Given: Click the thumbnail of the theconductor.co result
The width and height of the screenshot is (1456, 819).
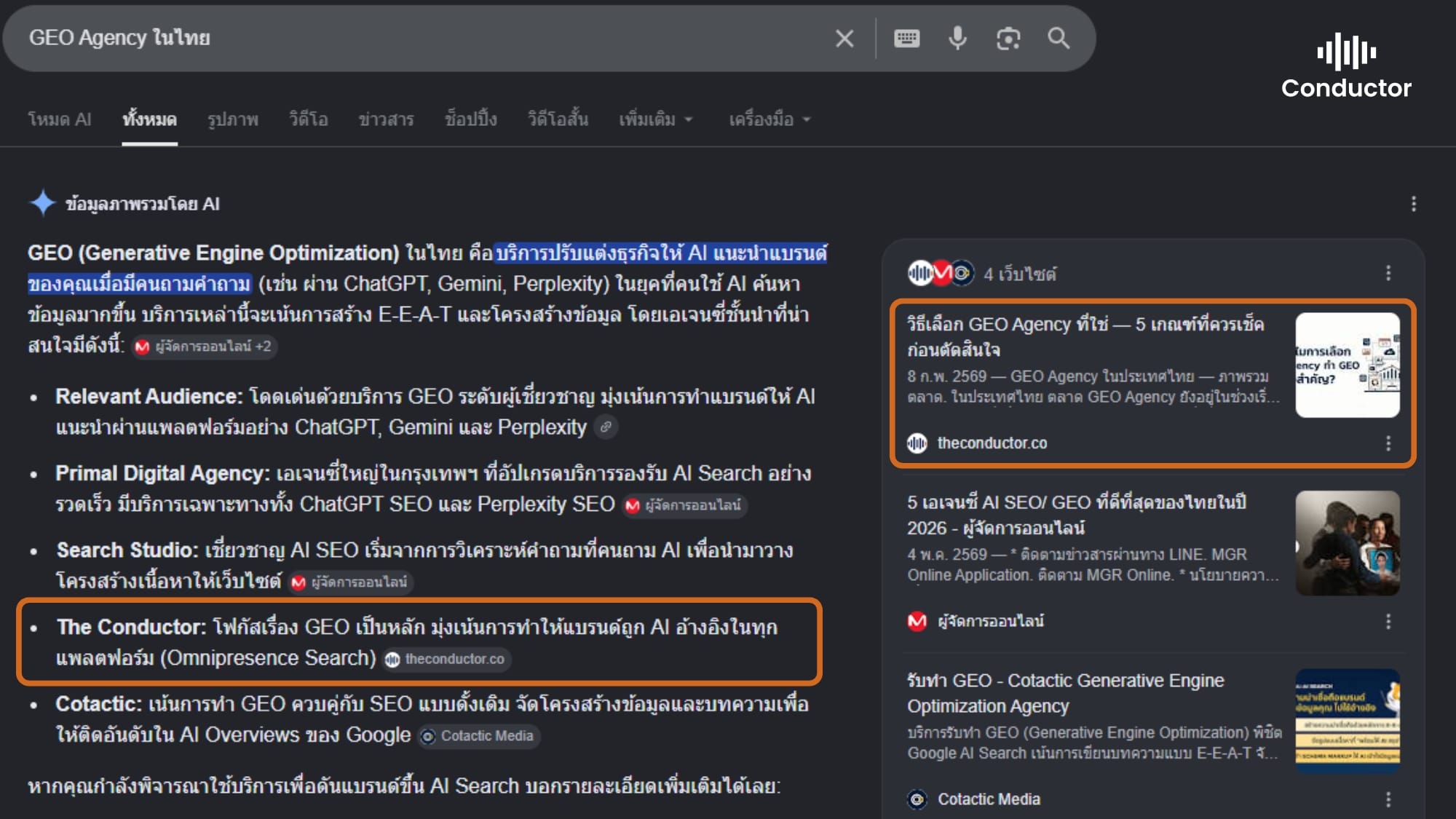Looking at the screenshot, I should (x=1348, y=365).
